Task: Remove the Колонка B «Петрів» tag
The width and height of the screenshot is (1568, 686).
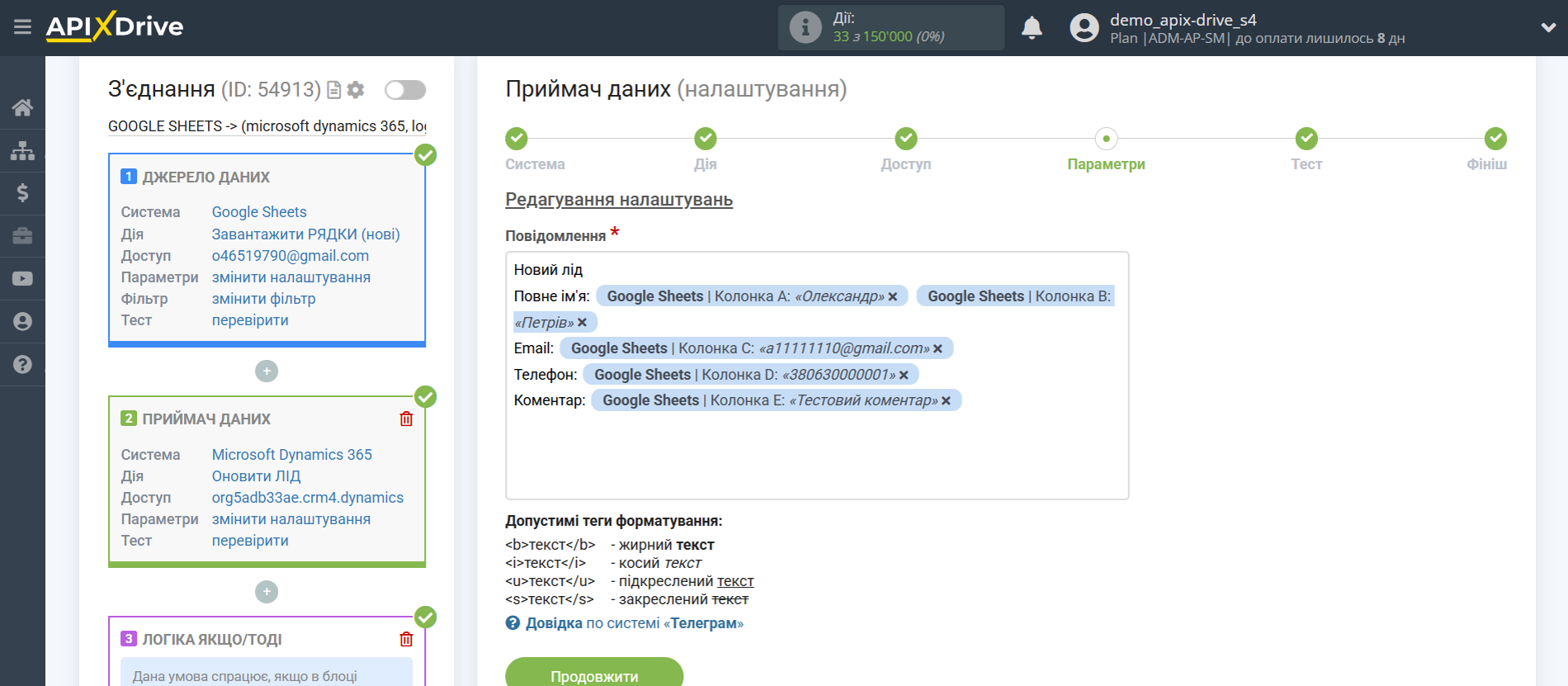Action: tap(582, 323)
